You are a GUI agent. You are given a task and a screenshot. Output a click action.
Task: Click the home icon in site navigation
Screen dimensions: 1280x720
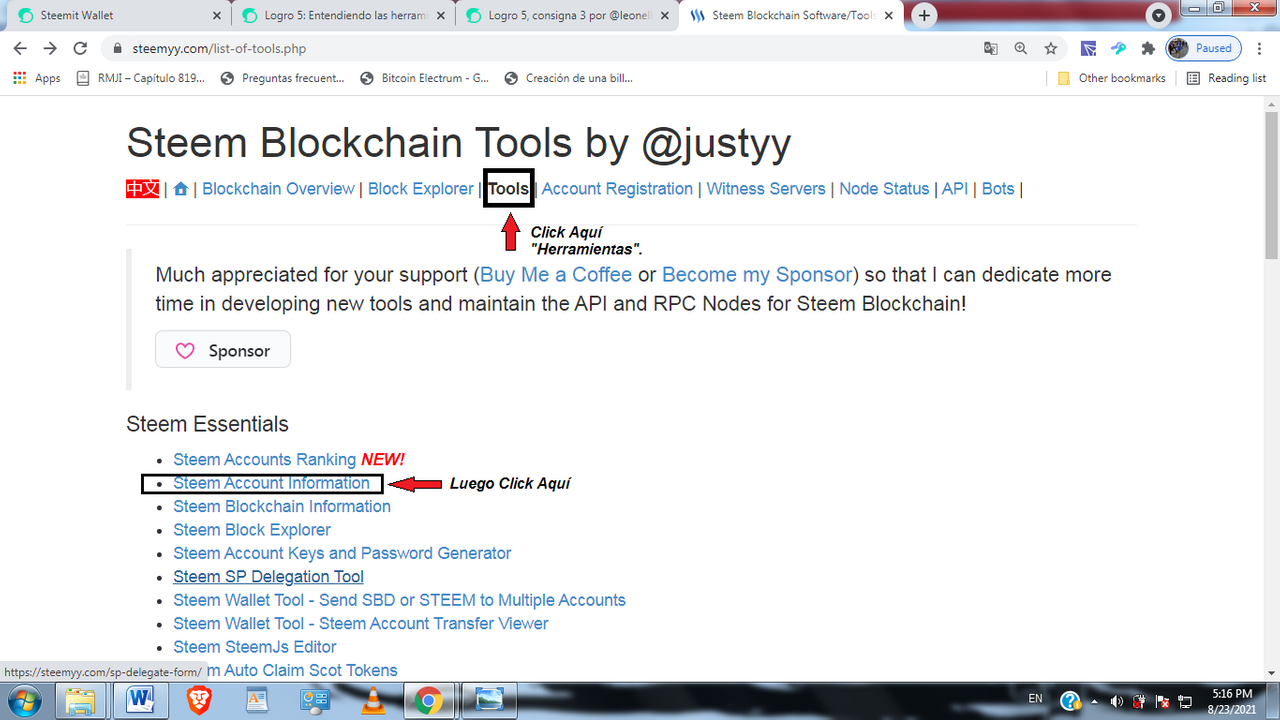181,189
